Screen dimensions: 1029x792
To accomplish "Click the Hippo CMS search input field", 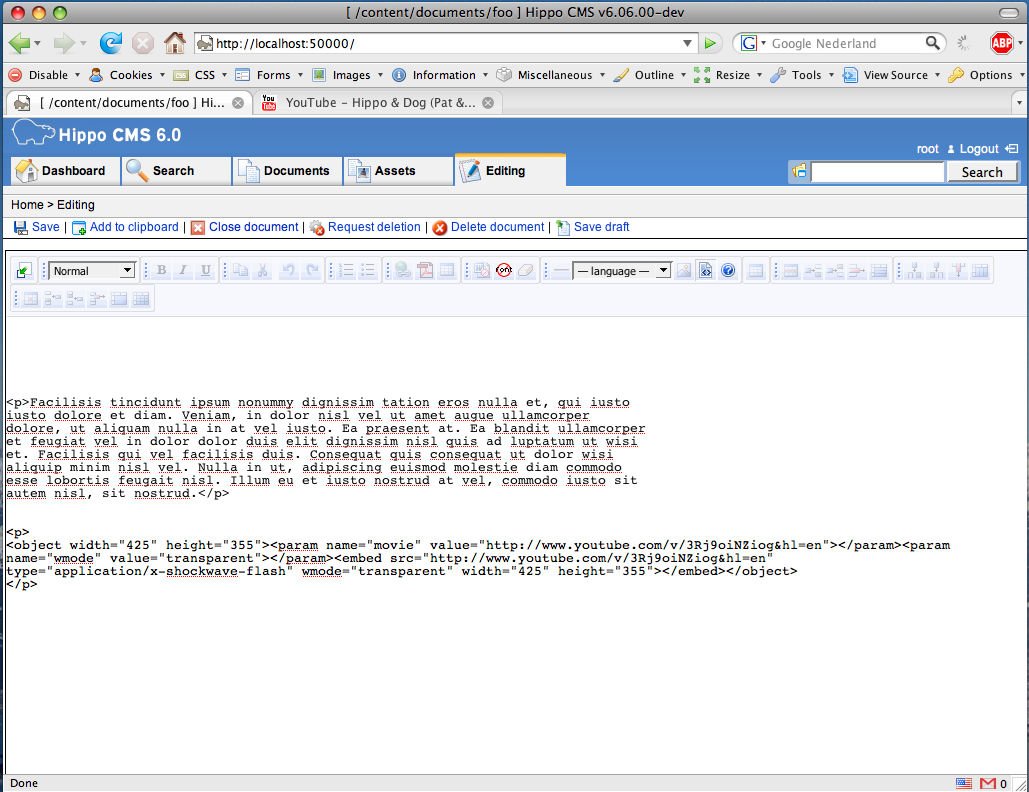I will pyautogui.click(x=877, y=172).
